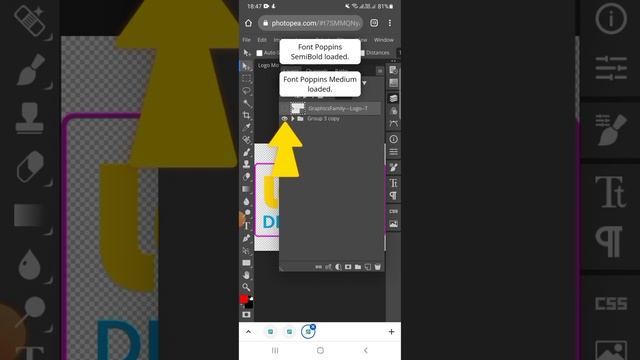Open the Channels panel icon
Image resolution: width=640 pixels, height=360 pixels.
393,111
